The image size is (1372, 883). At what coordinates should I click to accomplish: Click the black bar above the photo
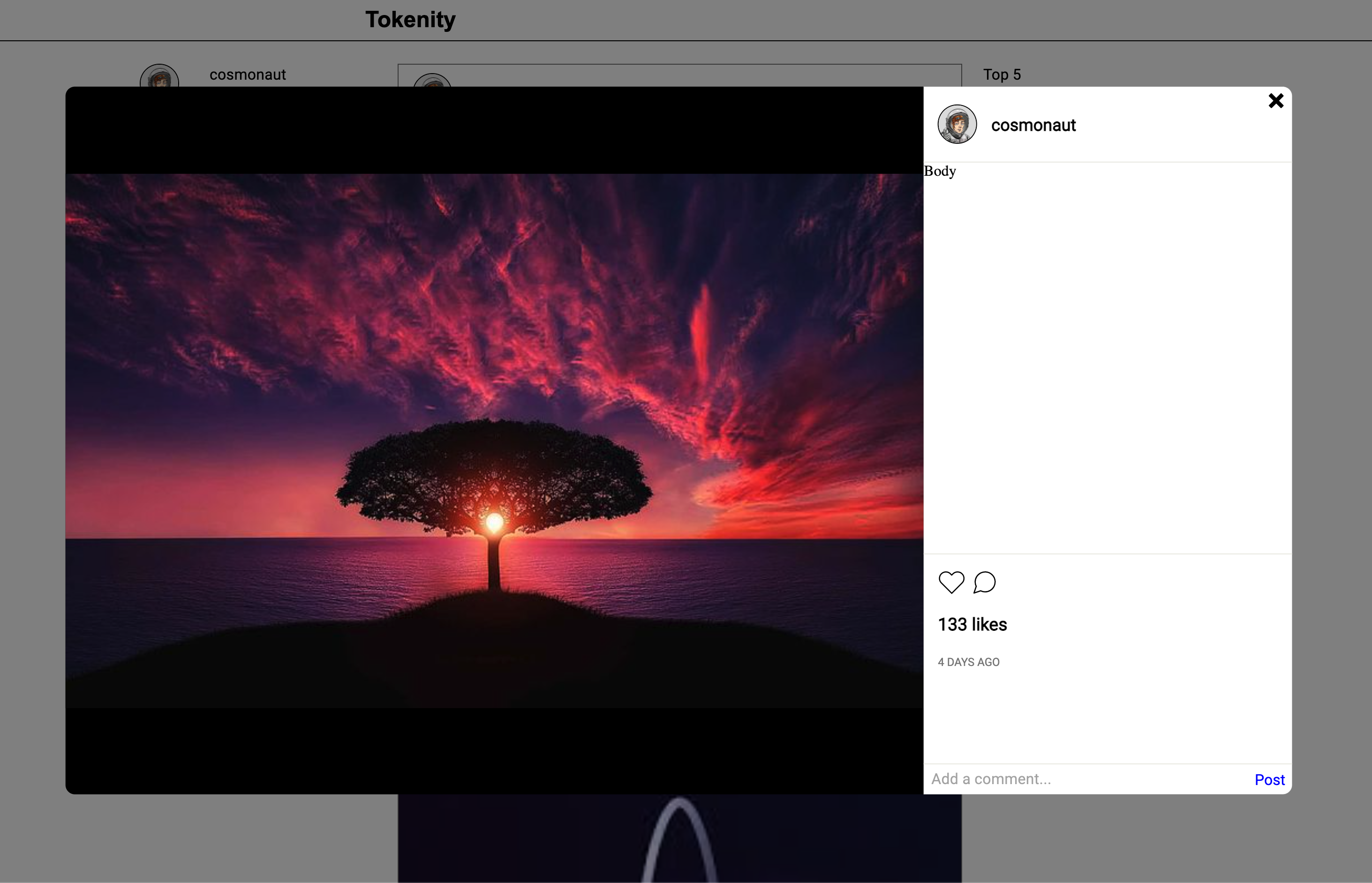pyautogui.click(x=494, y=130)
